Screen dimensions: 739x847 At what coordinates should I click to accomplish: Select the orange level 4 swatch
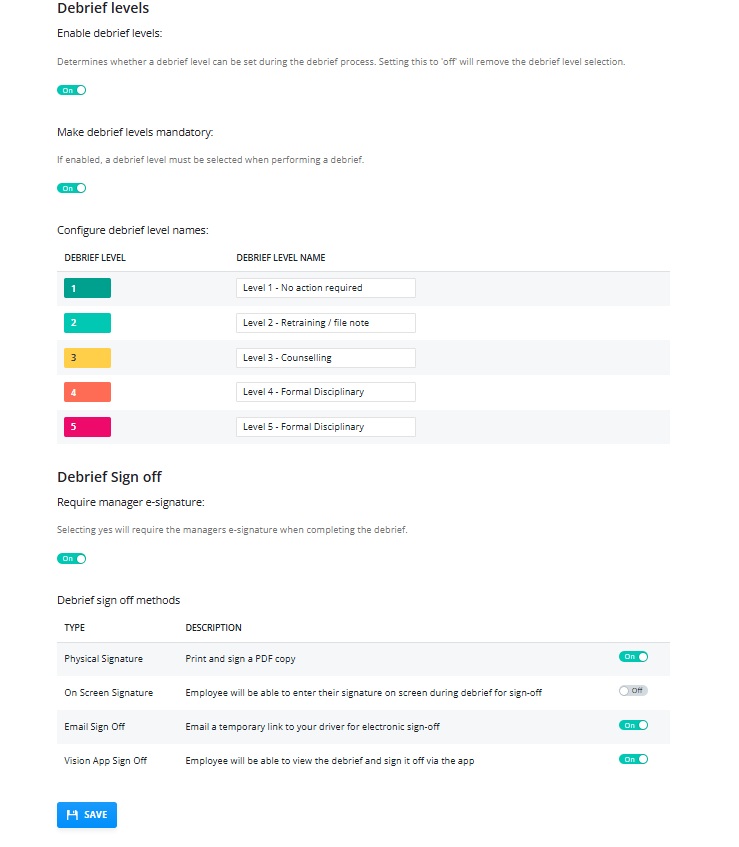[x=88, y=392]
